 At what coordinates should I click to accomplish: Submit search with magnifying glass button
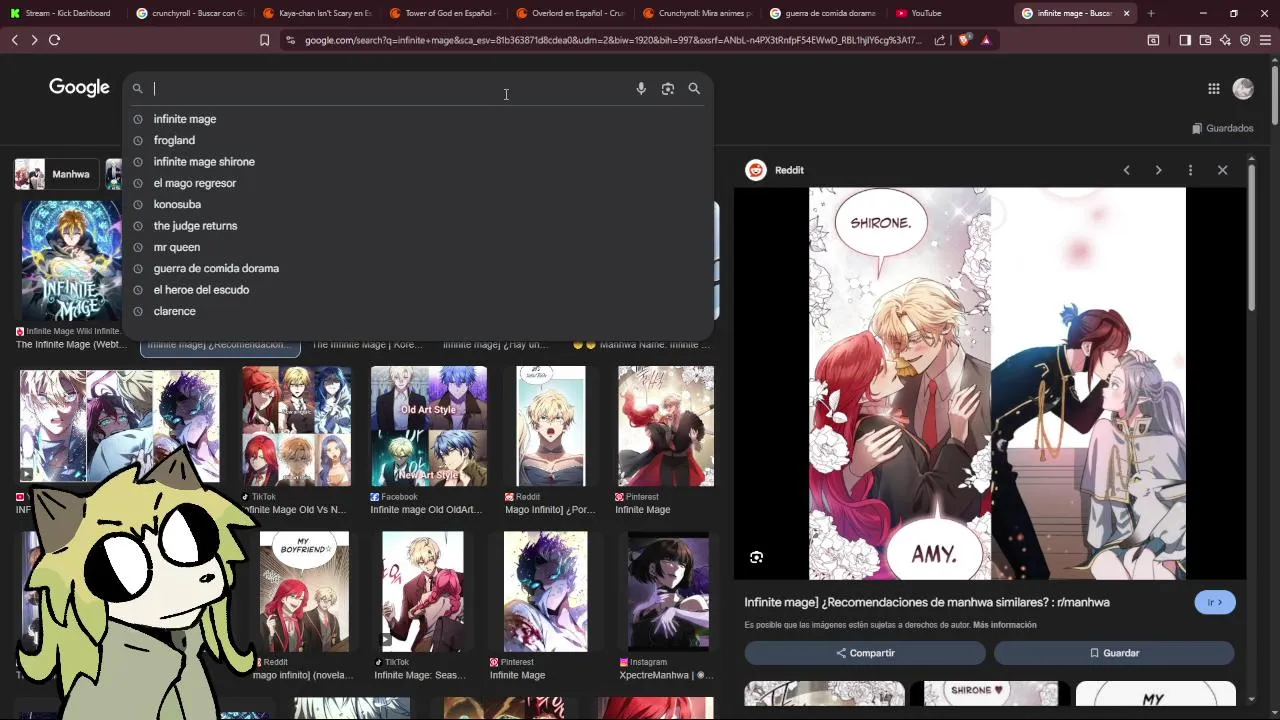pyautogui.click(x=694, y=88)
